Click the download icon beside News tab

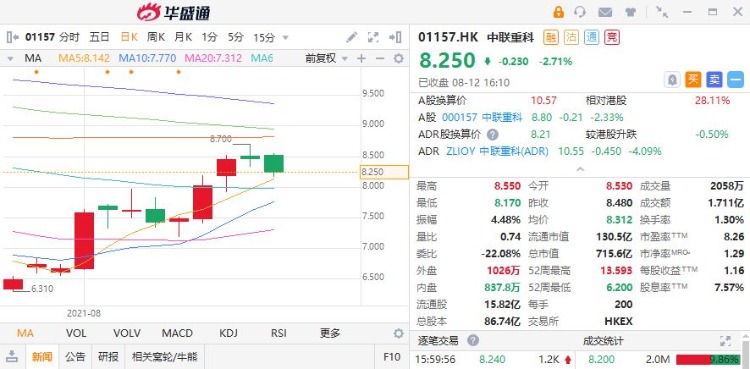(x=12, y=356)
